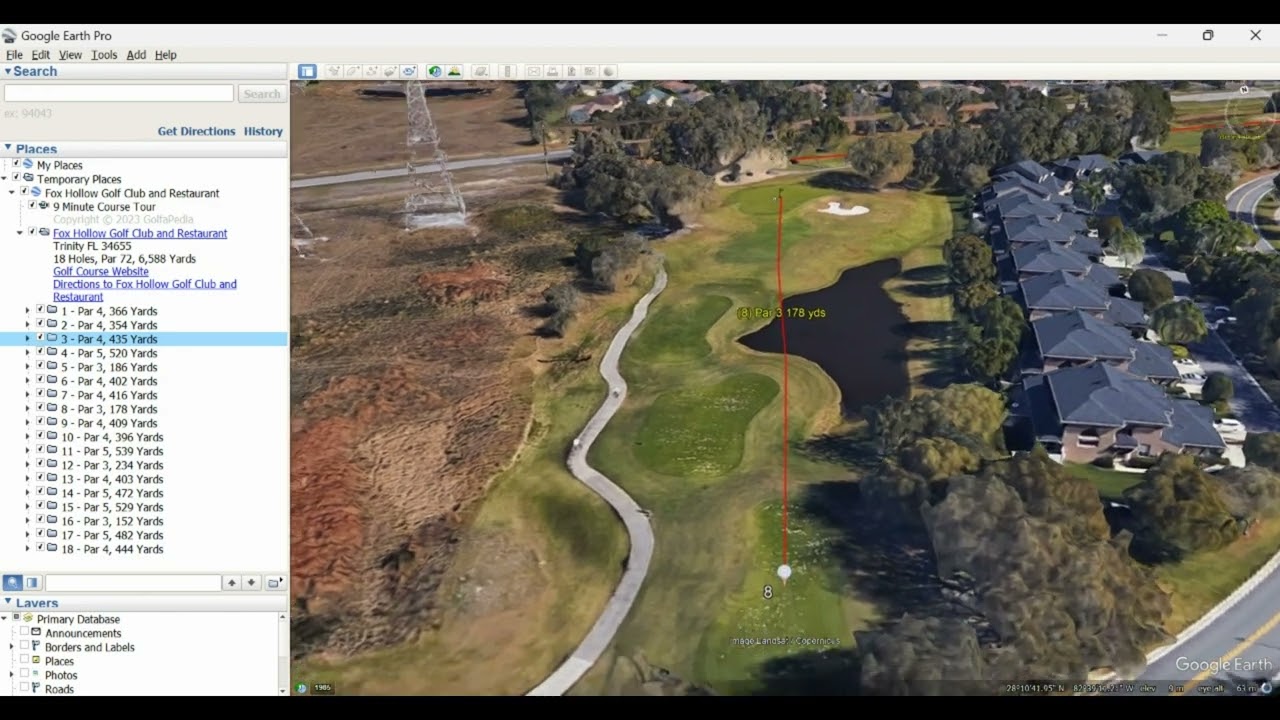1280x720 pixels.
Task: Uncheck hole 8 - Par 3, 178 Yards checkbox
Action: [40, 408]
